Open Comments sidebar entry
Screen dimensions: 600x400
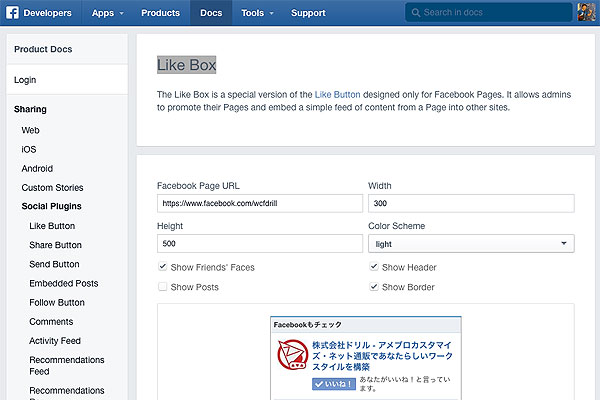51,322
